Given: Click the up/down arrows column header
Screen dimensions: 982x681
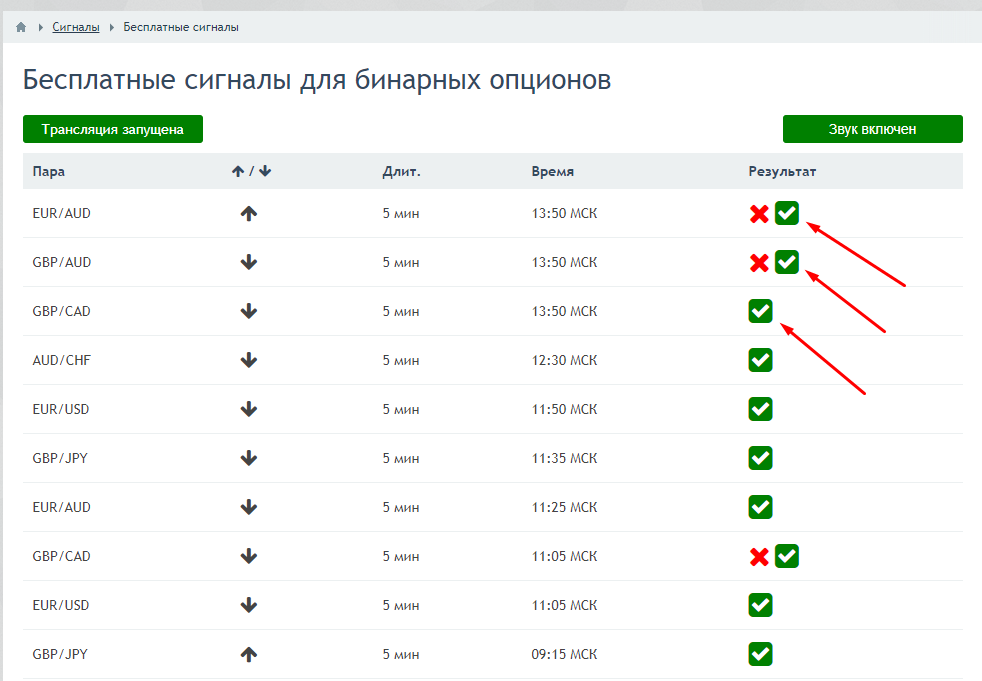Looking at the screenshot, I should pyautogui.click(x=251, y=171).
